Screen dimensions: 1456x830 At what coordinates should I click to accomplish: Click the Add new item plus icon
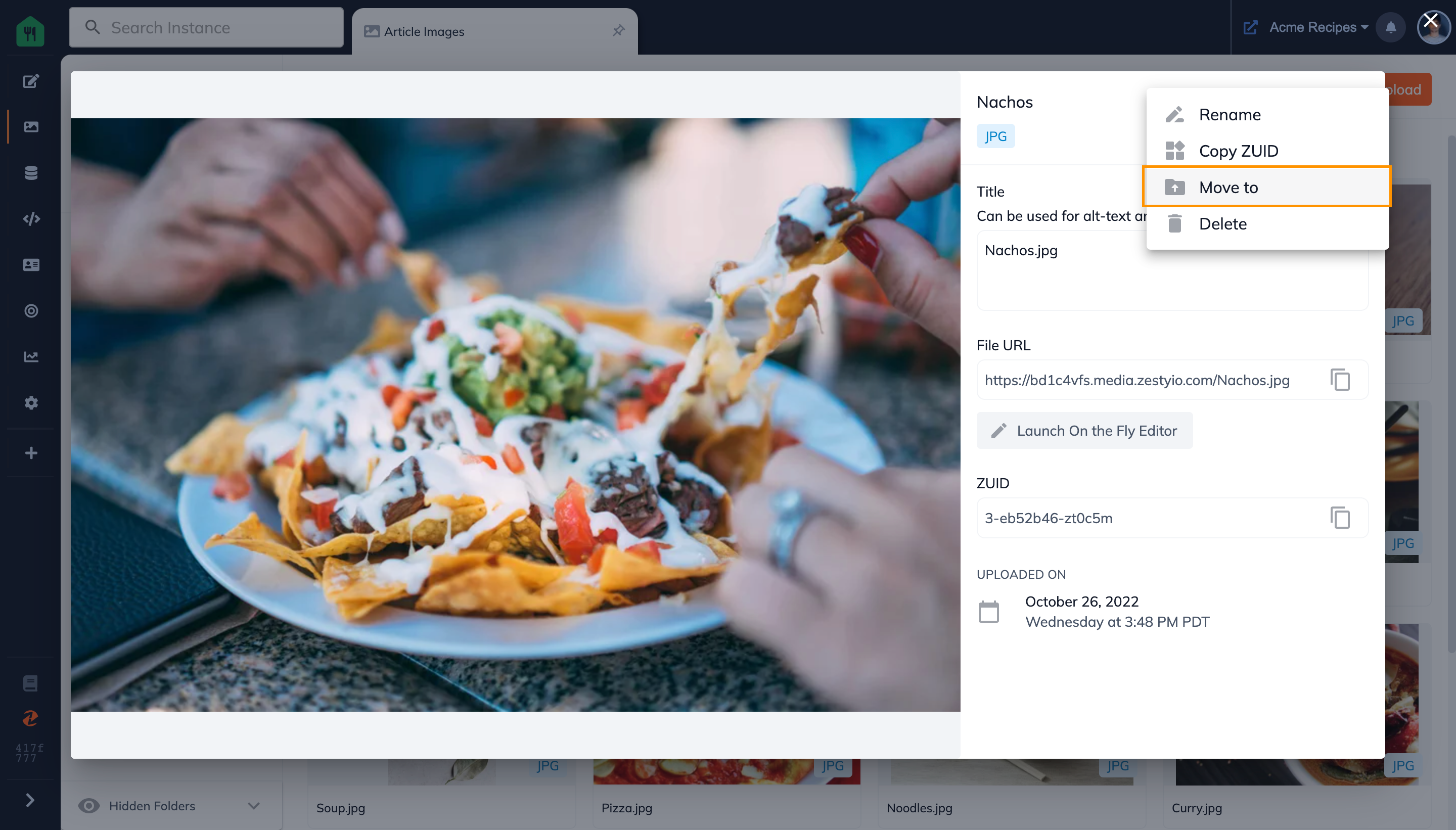point(29,452)
